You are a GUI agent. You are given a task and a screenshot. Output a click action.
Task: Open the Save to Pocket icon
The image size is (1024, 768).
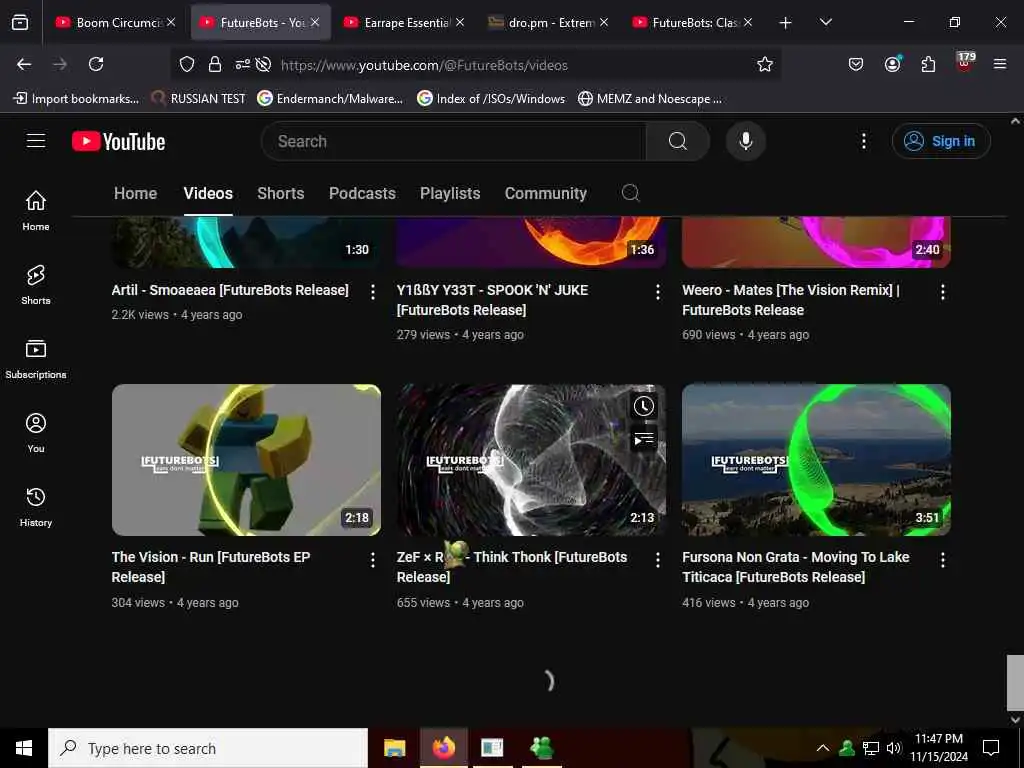pos(856,64)
